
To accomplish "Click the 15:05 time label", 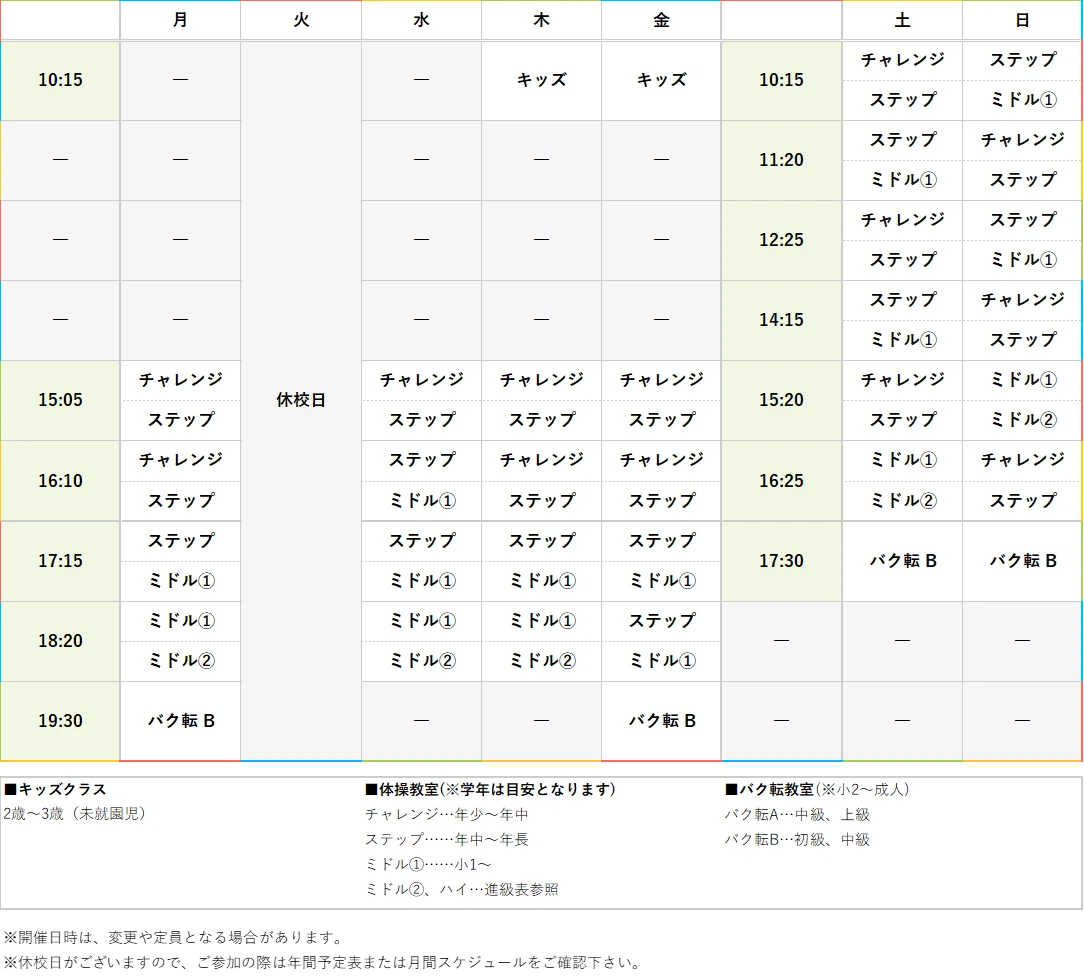I will point(60,400).
